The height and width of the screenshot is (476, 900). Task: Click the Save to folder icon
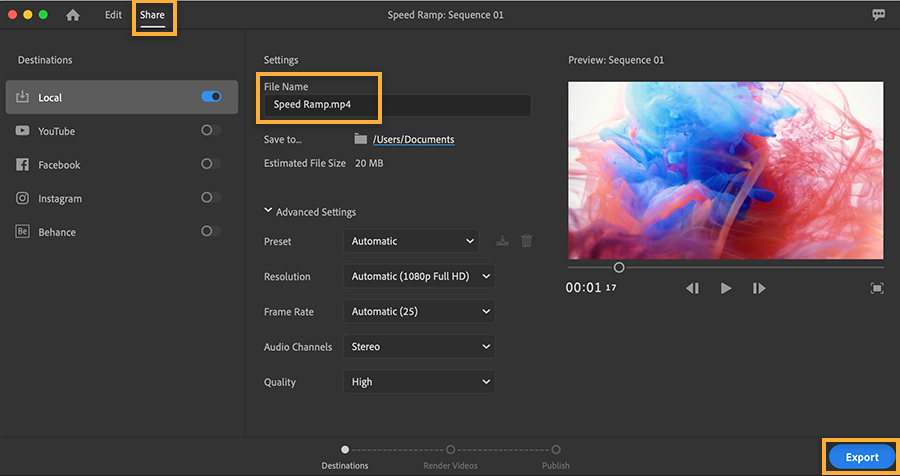pyautogui.click(x=360, y=139)
